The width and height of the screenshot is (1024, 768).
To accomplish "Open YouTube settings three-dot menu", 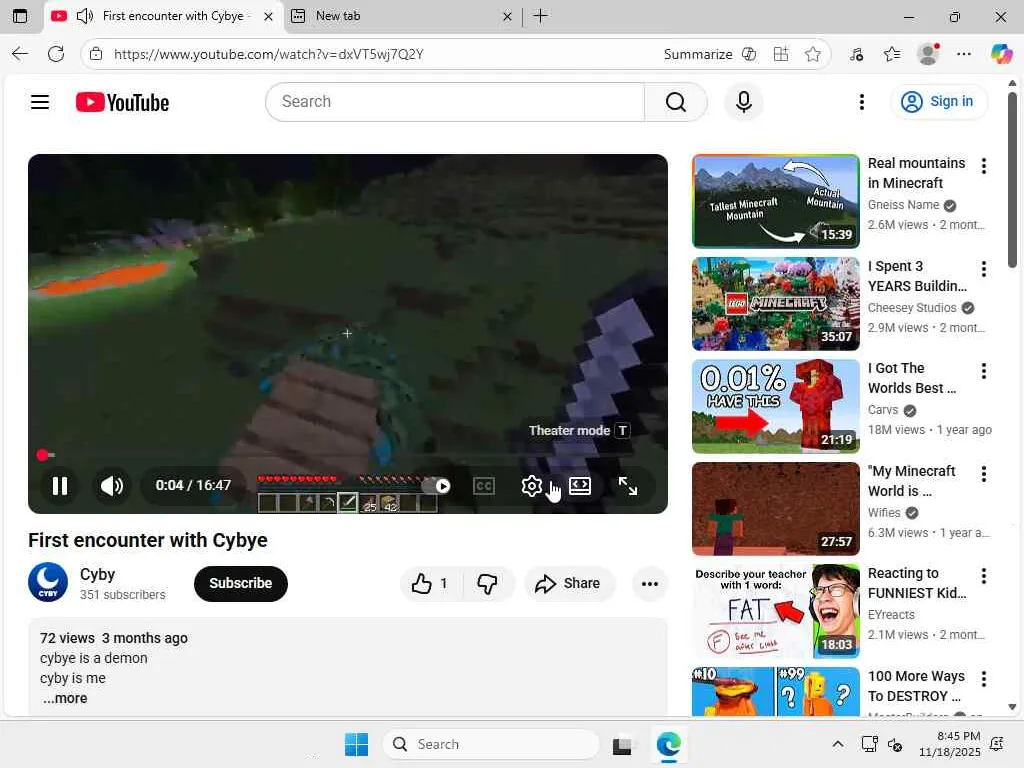I will 861,102.
